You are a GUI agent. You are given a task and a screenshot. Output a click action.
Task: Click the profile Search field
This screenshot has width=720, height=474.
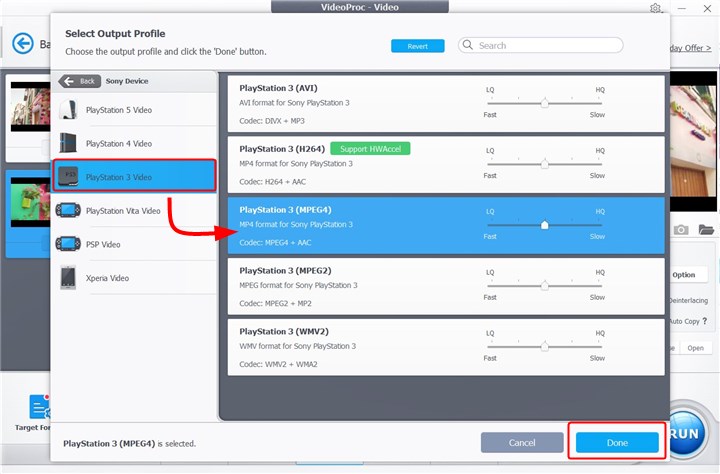coord(540,45)
